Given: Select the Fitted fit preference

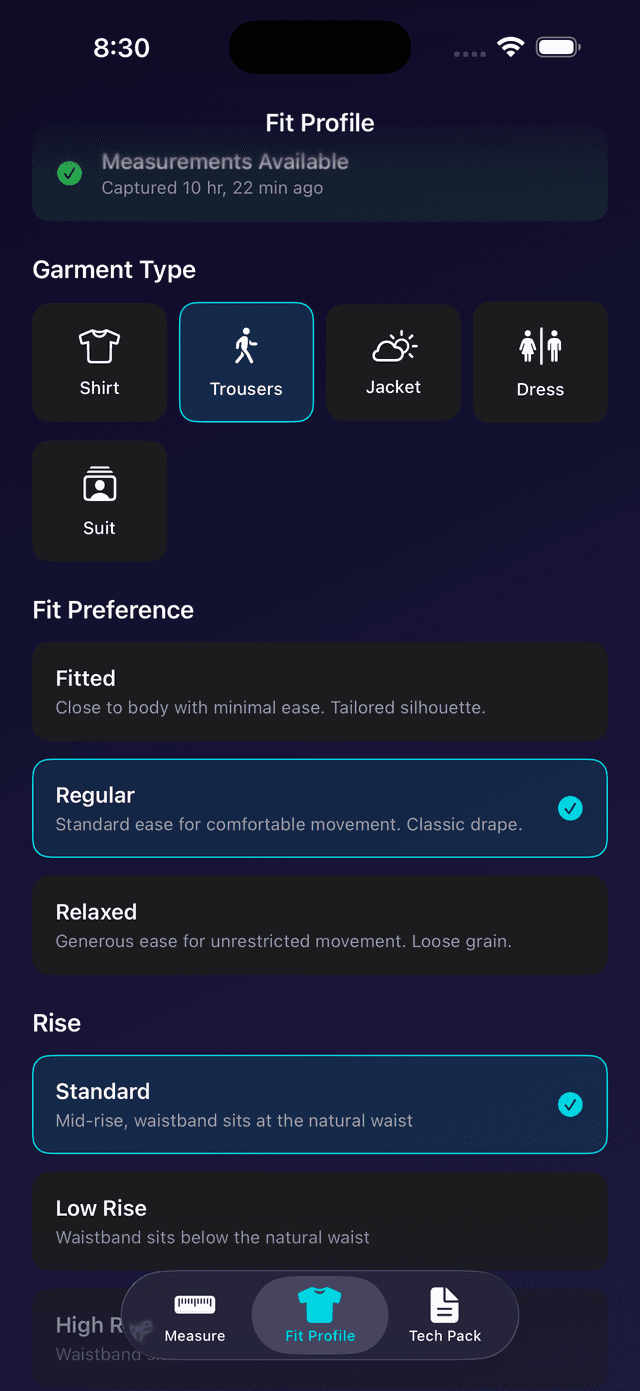Looking at the screenshot, I should click(x=320, y=691).
